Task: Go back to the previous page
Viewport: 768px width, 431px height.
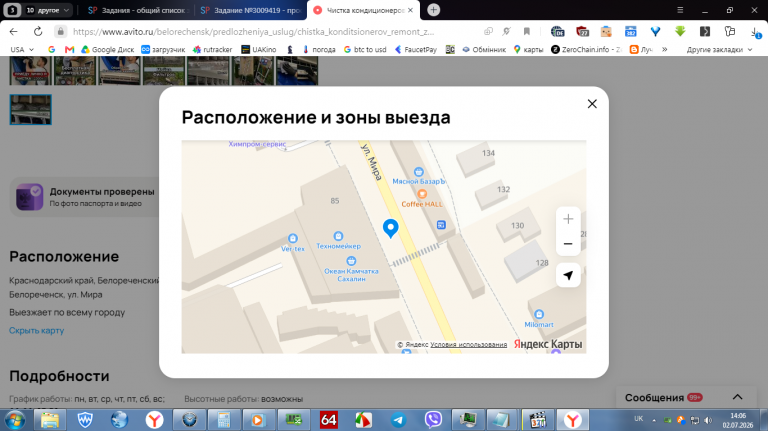Action: click(x=13, y=31)
